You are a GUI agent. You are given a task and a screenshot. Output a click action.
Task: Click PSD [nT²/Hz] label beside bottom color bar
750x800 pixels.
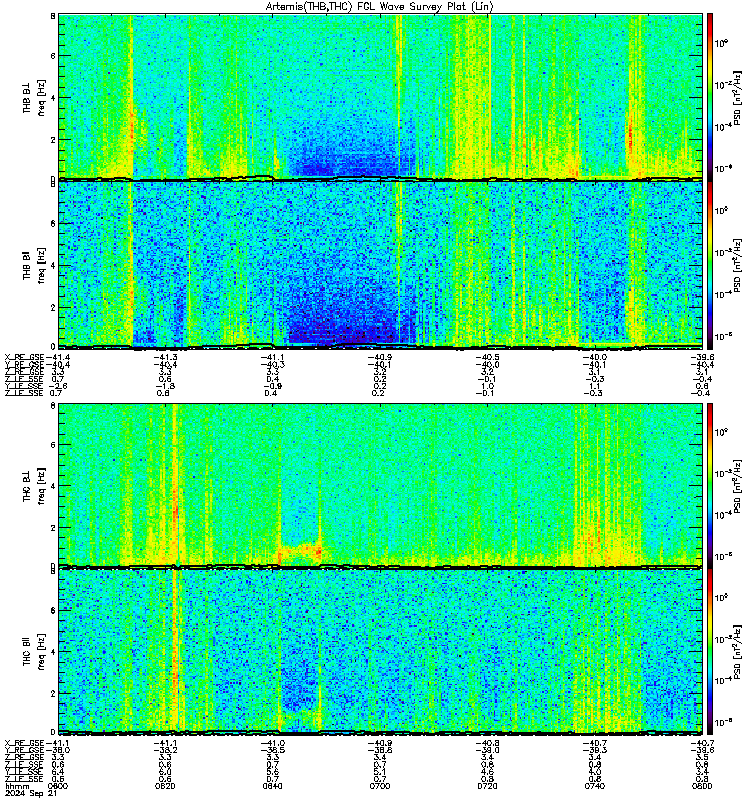737,652
